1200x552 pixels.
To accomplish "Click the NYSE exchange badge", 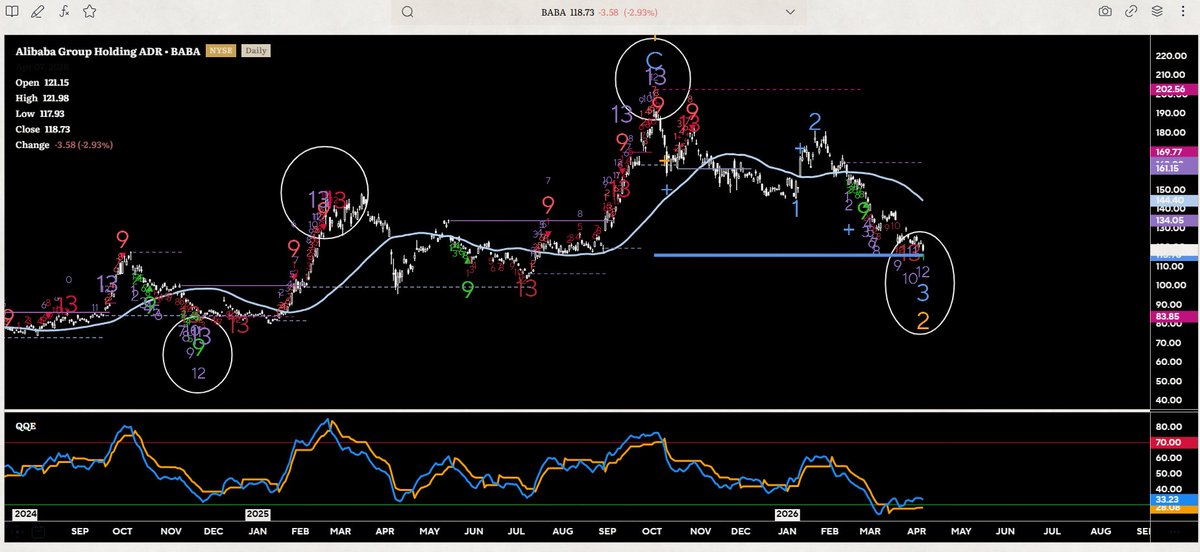I will [221, 50].
